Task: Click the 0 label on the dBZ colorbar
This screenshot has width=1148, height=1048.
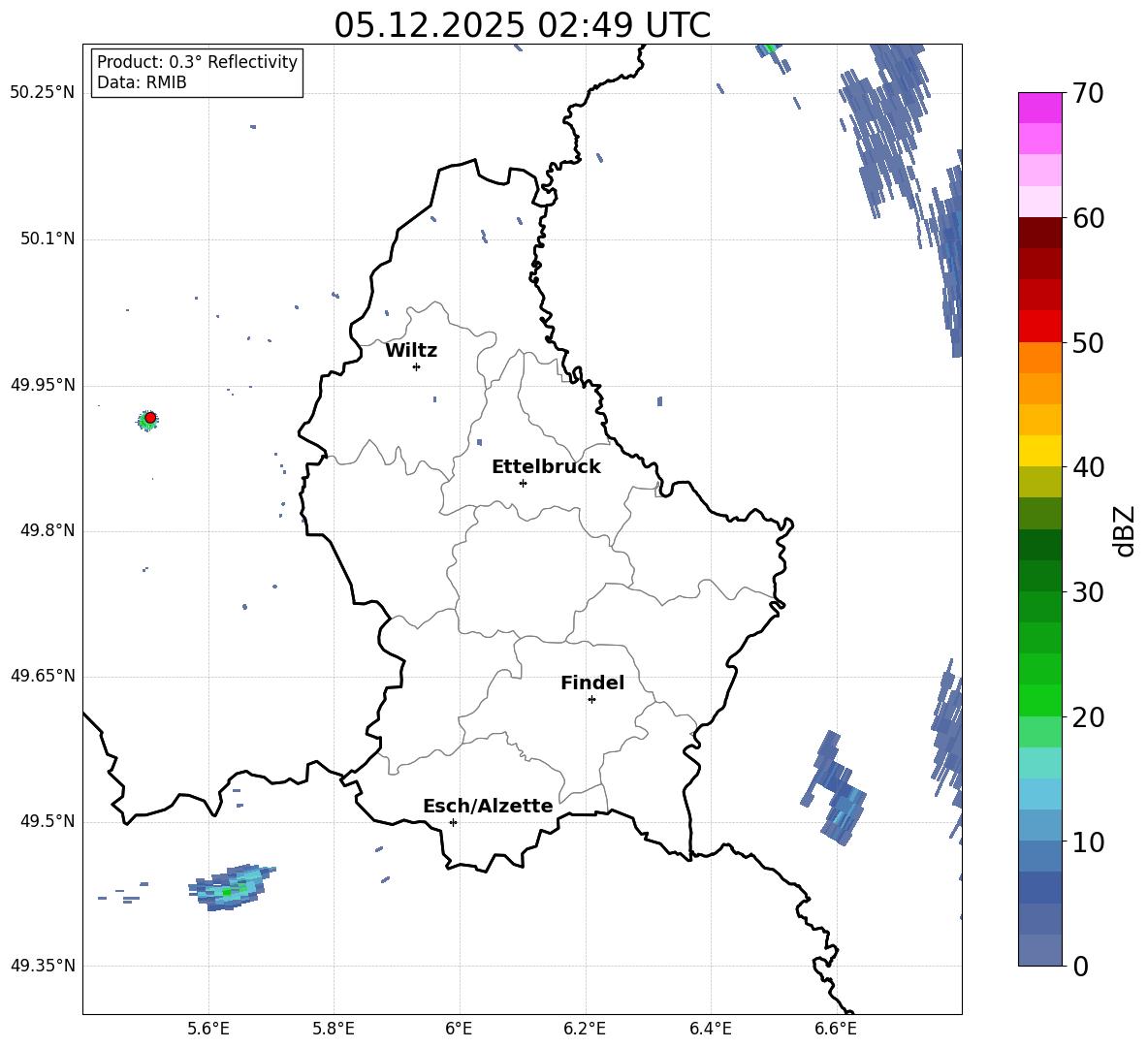Action: 1081,967
